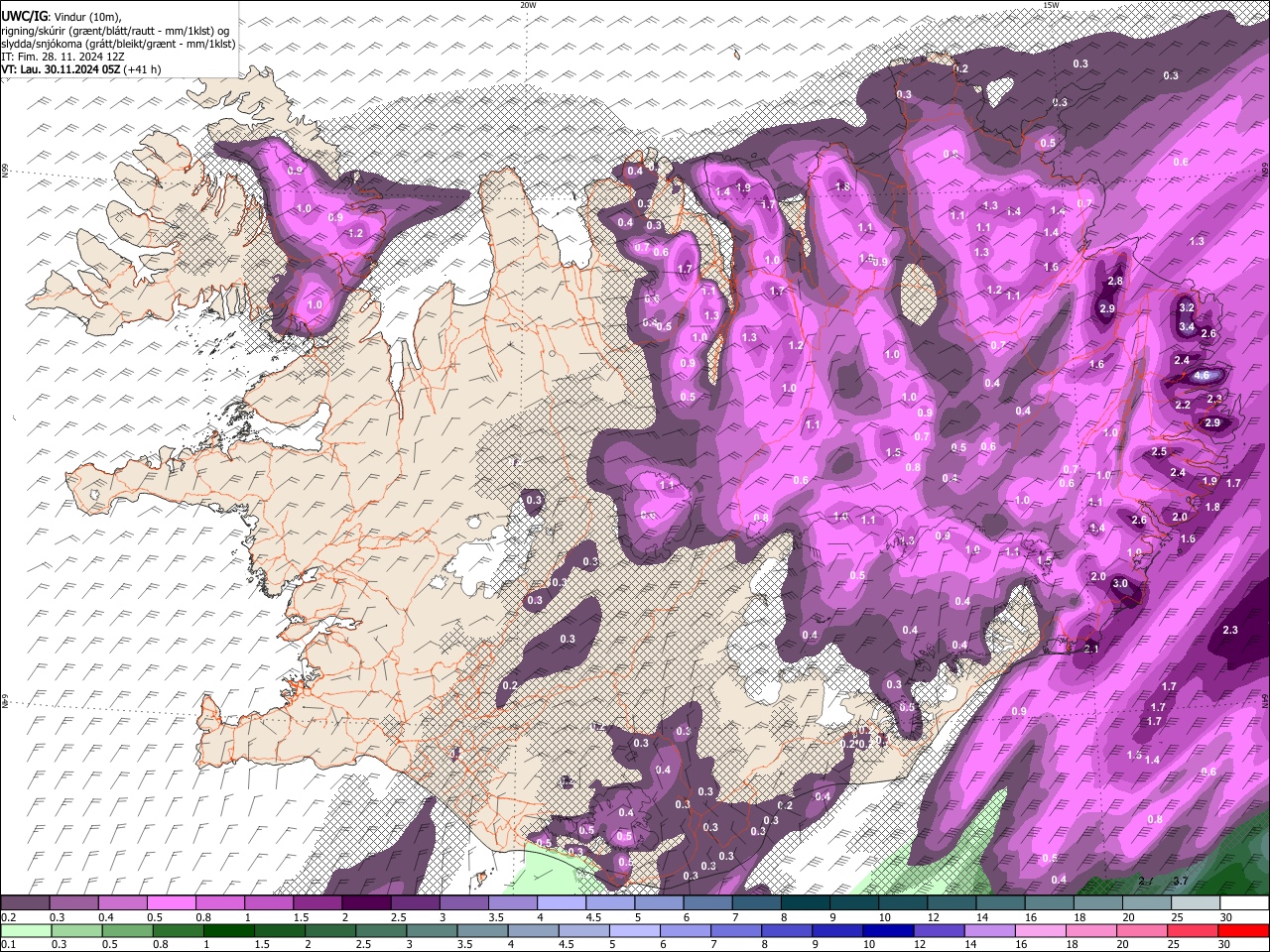The height and width of the screenshot is (952, 1270).
Task: Select the light lavender top-row swatch at 4
Action: point(562,903)
